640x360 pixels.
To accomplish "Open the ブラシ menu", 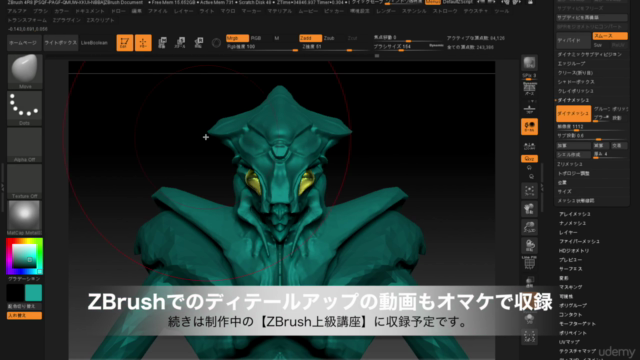I will pos(40,11).
